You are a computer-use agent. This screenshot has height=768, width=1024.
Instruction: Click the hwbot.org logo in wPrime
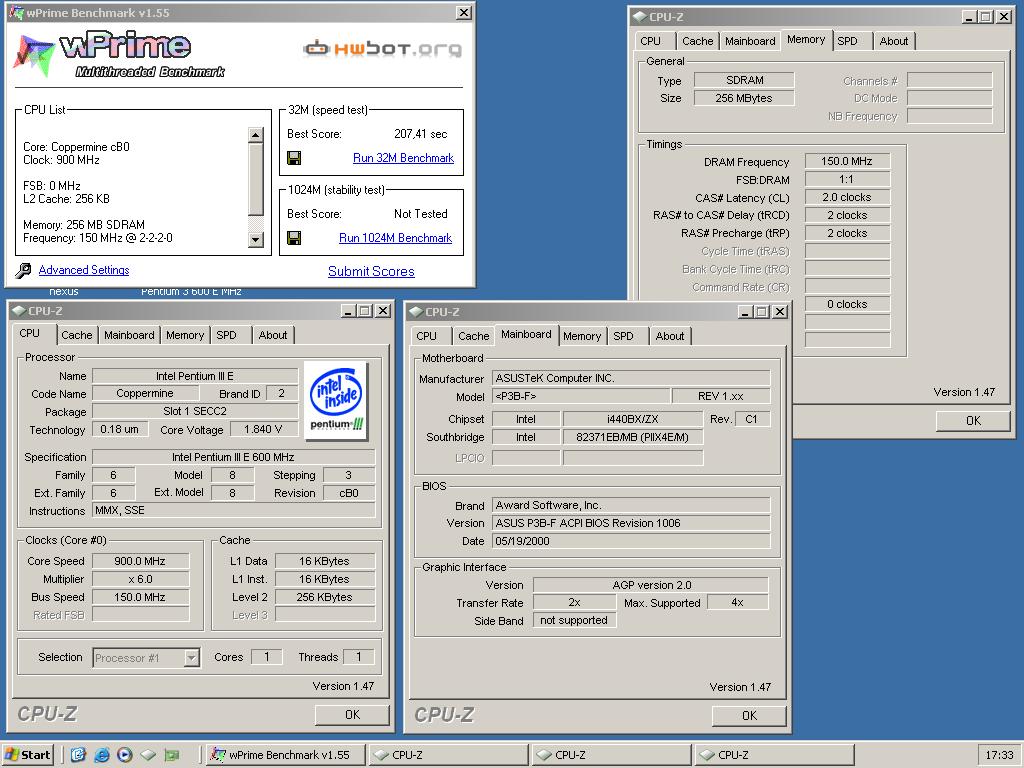click(x=383, y=48)
